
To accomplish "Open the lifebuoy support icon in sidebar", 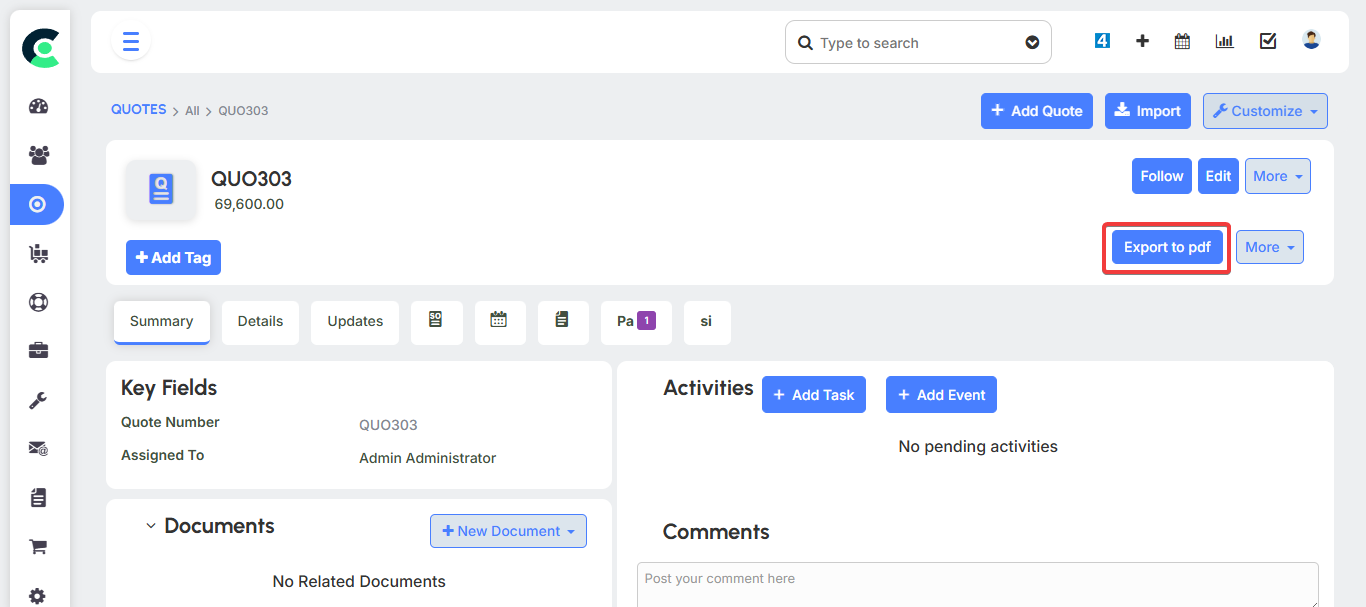I will 38,302.
